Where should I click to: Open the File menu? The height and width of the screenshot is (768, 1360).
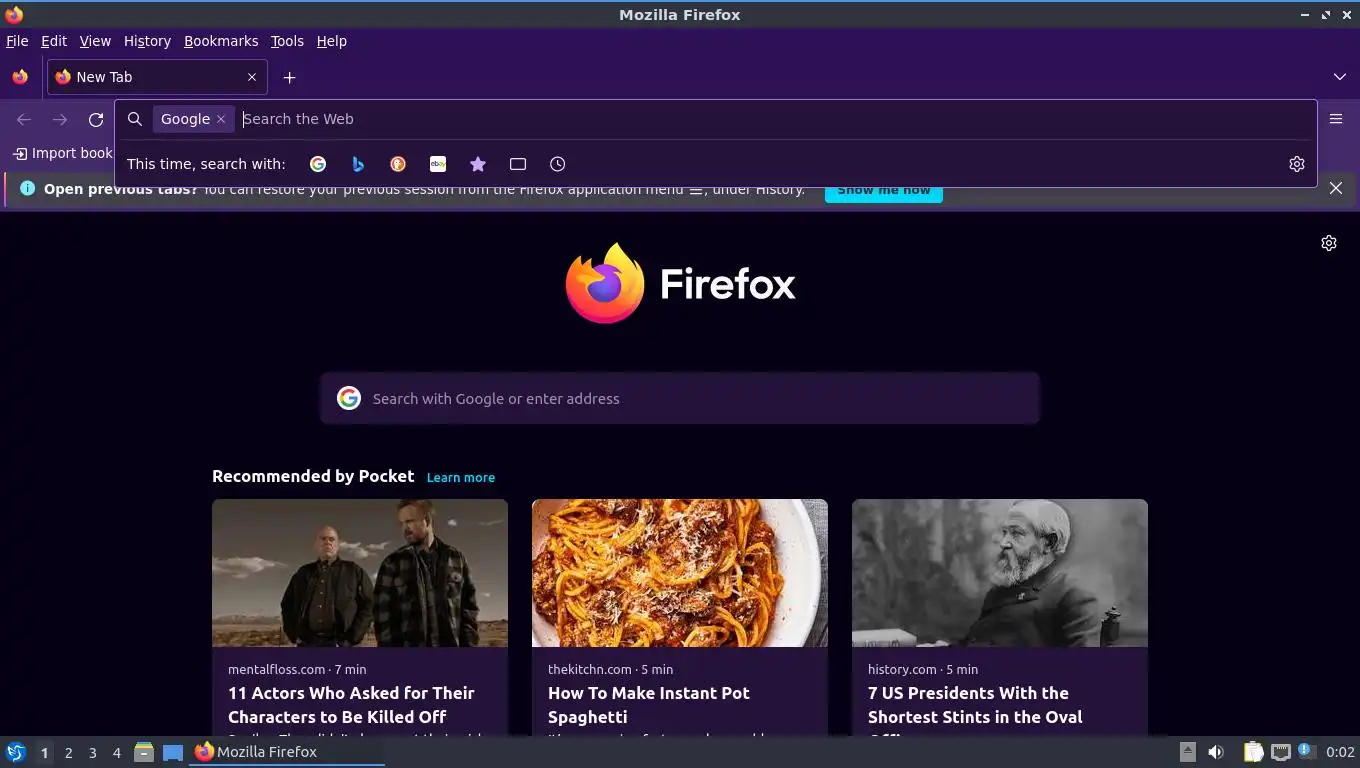tap(17, 41)
